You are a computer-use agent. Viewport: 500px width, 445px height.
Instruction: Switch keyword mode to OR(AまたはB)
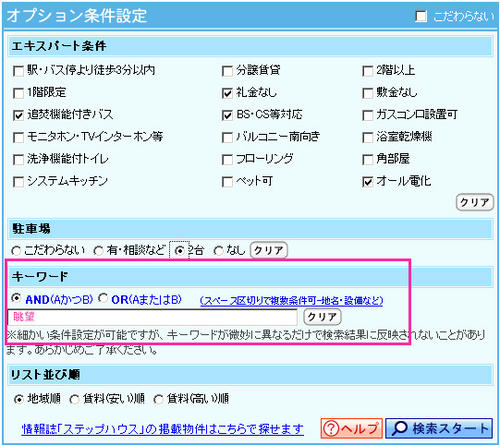tap(103, 298)
